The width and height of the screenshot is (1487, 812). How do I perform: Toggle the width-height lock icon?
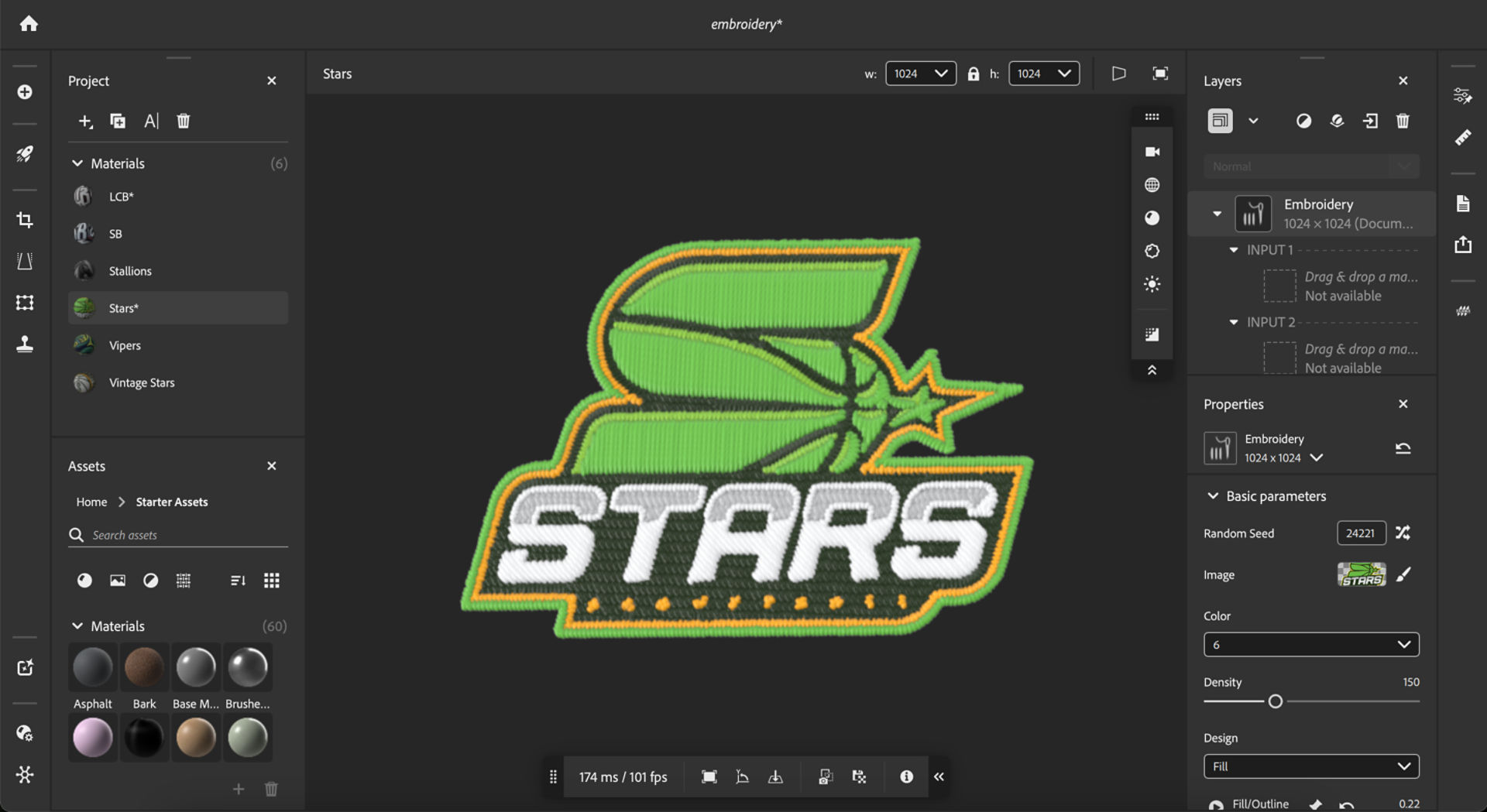pos(974,74)
